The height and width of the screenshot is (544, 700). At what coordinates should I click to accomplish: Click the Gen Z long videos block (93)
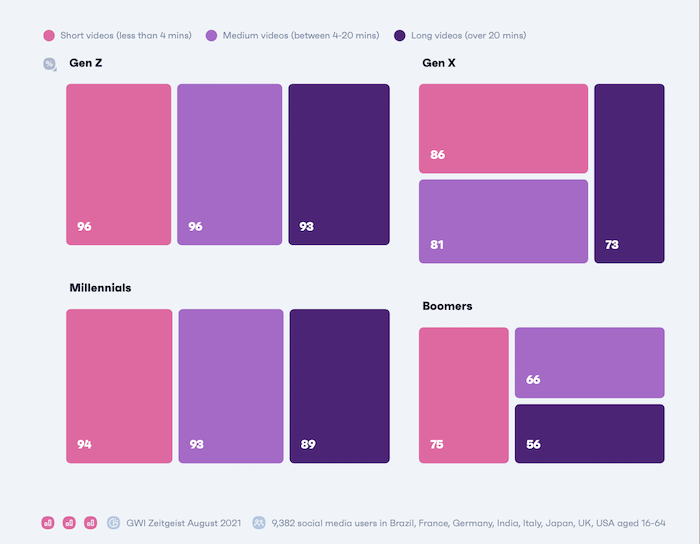click(x=339, y=164)
